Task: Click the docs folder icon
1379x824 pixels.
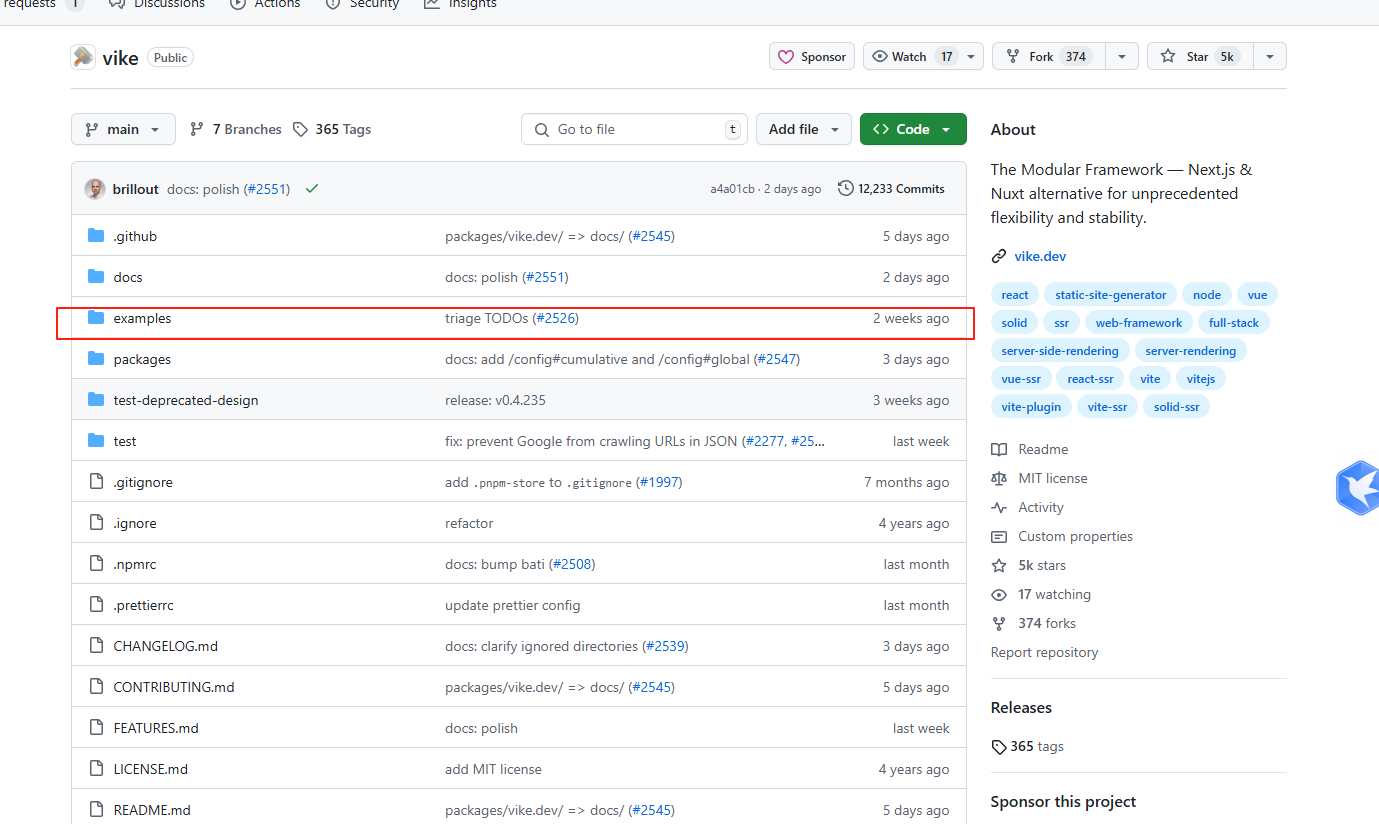Action: (96, 277)
